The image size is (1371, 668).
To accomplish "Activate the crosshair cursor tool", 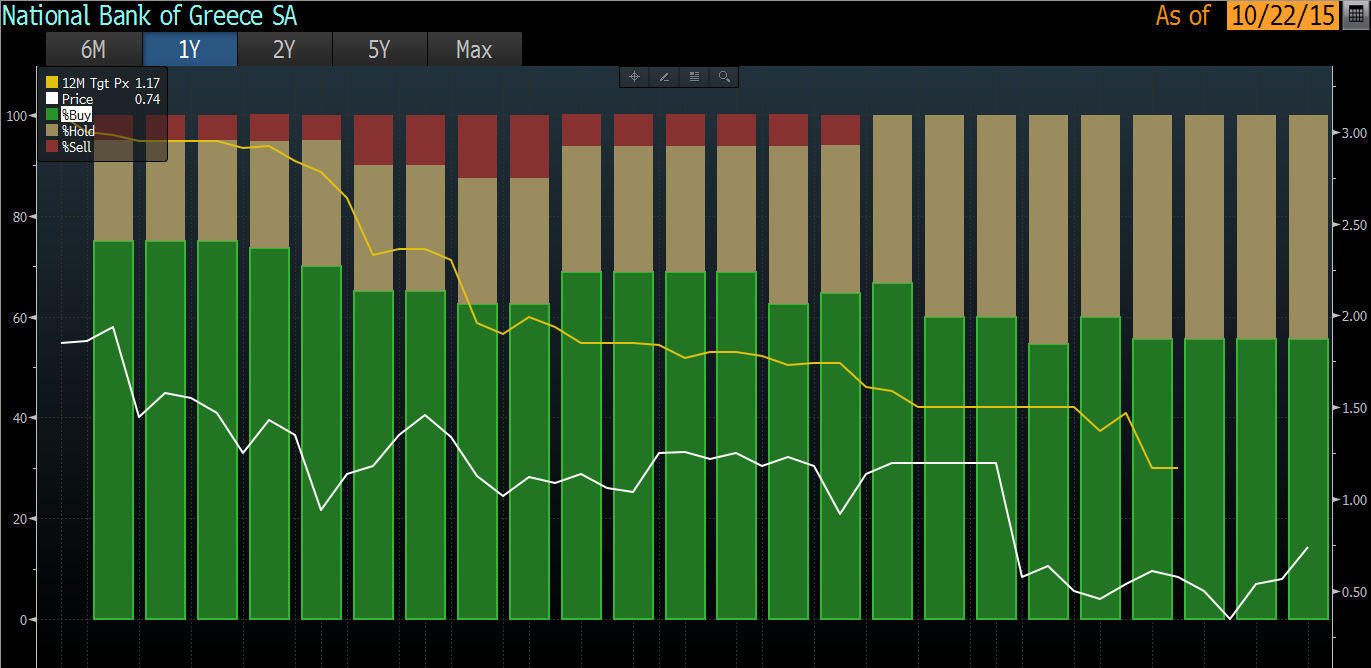I will (x=634, y=77).
